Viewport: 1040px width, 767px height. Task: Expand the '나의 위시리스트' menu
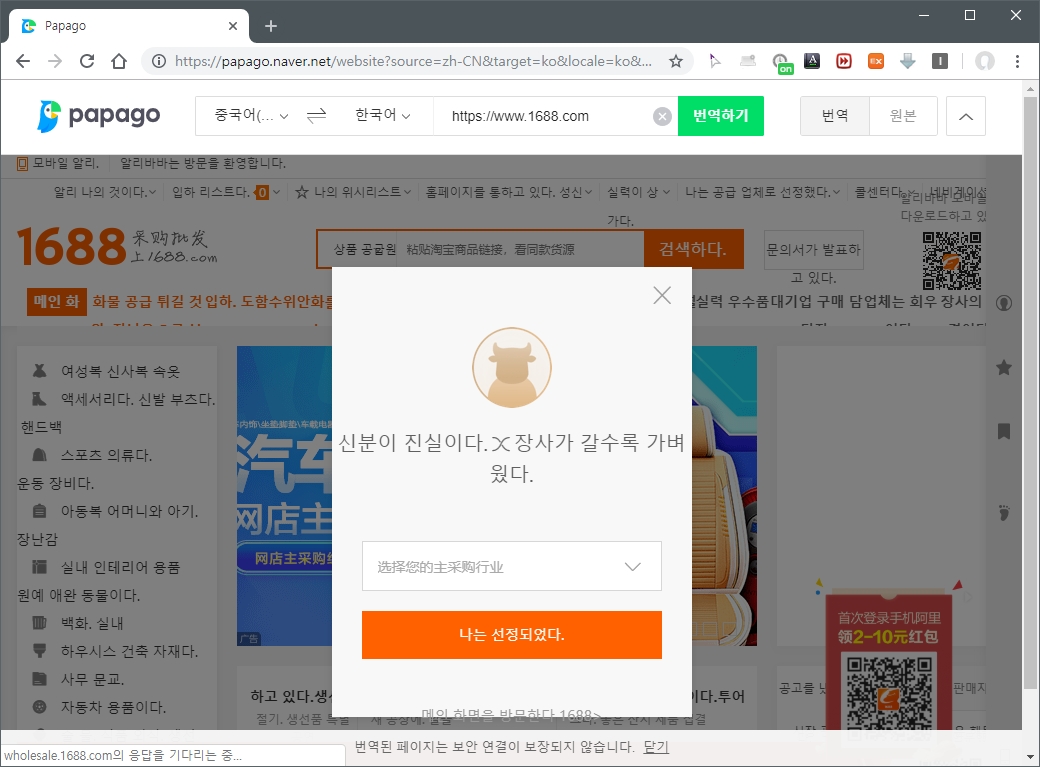[353, 192]
